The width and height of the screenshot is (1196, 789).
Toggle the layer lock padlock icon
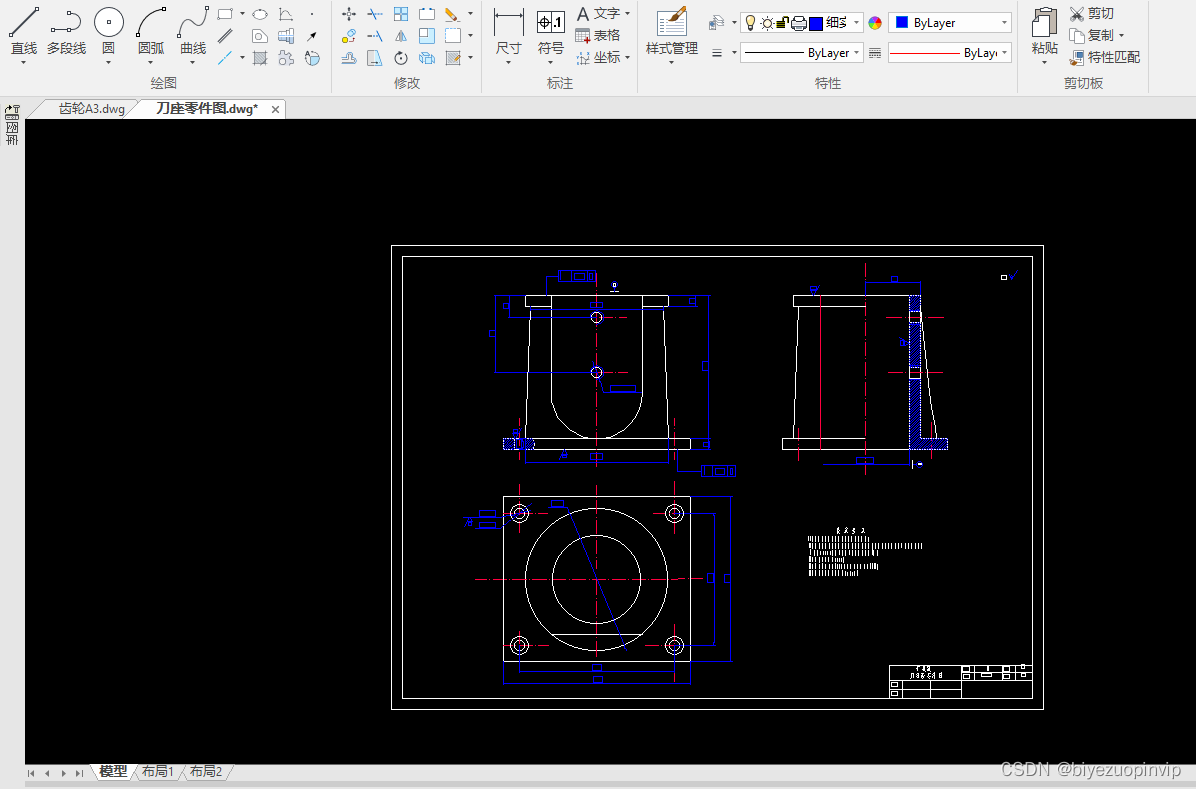(x=783, y=23)
